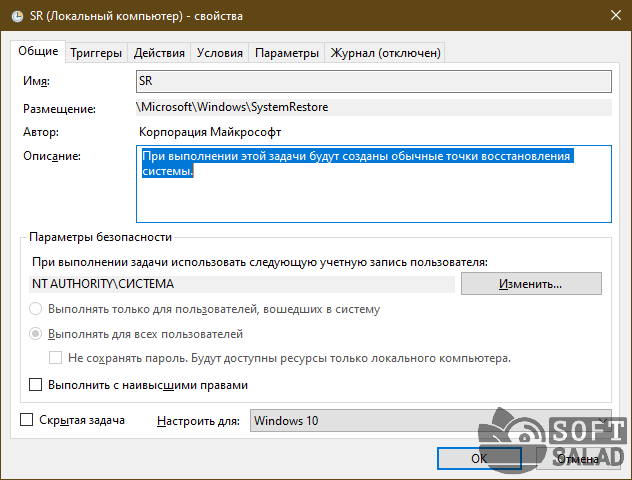This screenshot has height=480, width=632.
Task: Click the Изменить... button
Action: 531,284
